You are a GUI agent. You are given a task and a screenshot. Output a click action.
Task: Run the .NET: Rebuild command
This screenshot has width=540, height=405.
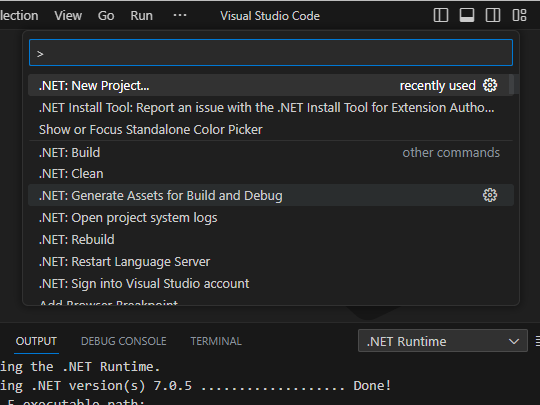click(x=271, y=239)
